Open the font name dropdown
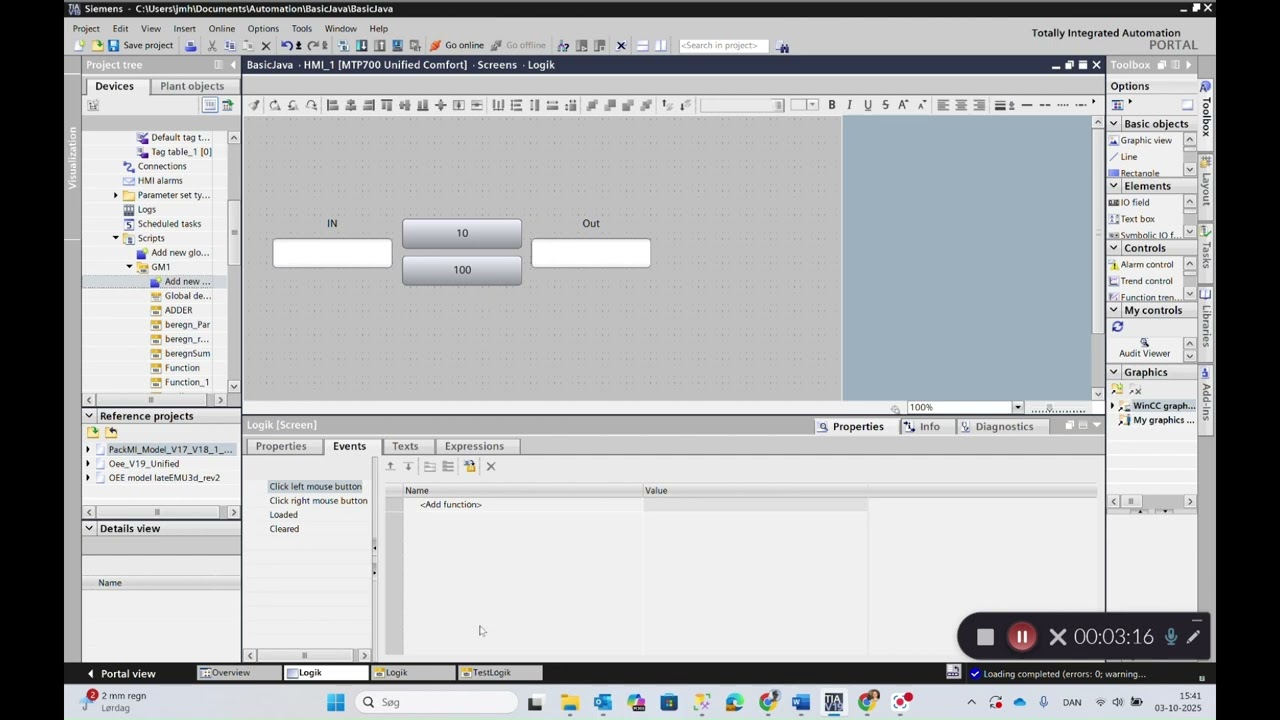The height and width of the screenshot is (720, 1280). click(779, 105)
